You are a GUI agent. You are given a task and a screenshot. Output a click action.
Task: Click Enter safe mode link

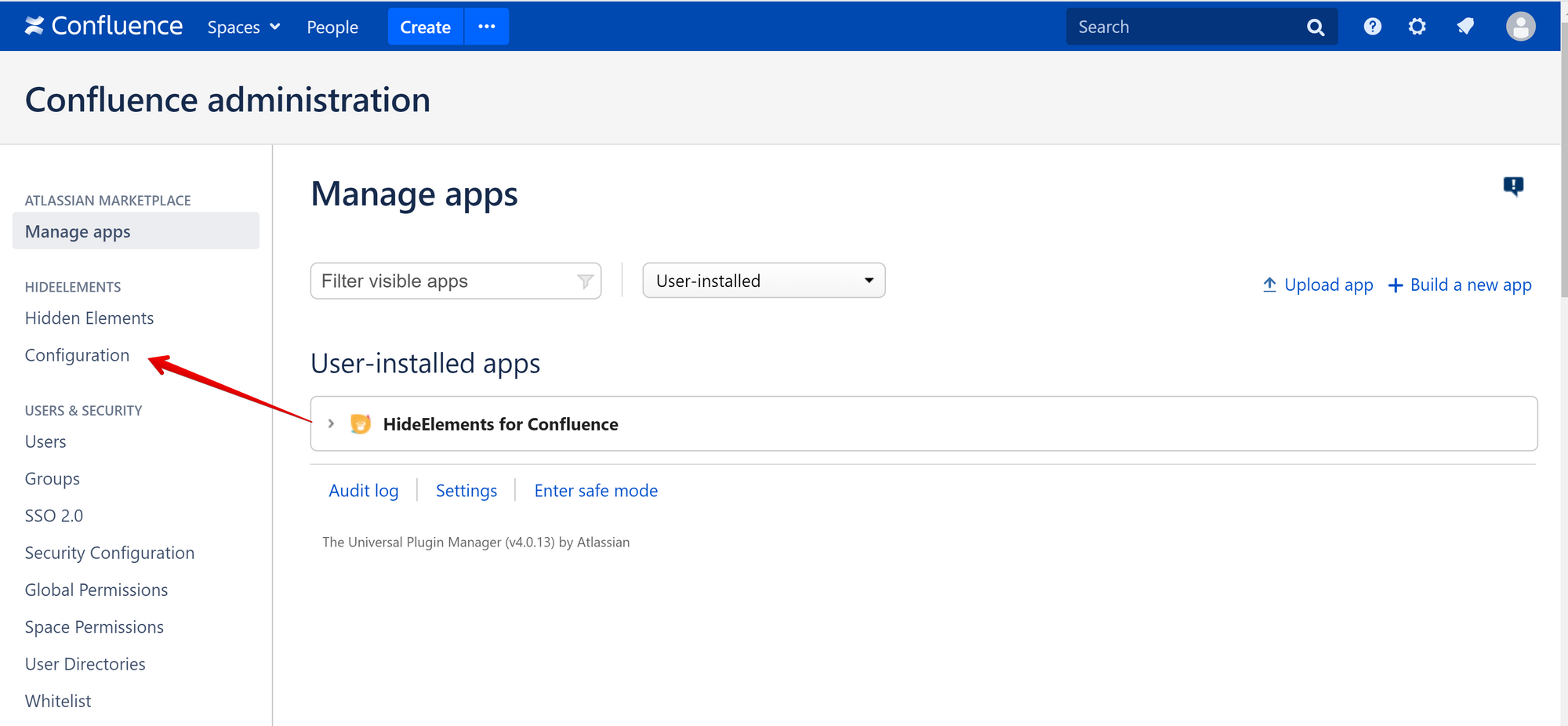point(596,491)
